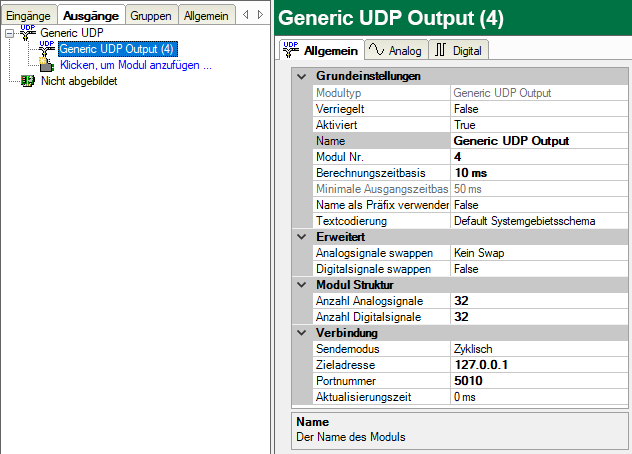This screenshot has width=632, height=454.
Task: Collapse the Generic UDP tree node
Action: coord(10,33)
